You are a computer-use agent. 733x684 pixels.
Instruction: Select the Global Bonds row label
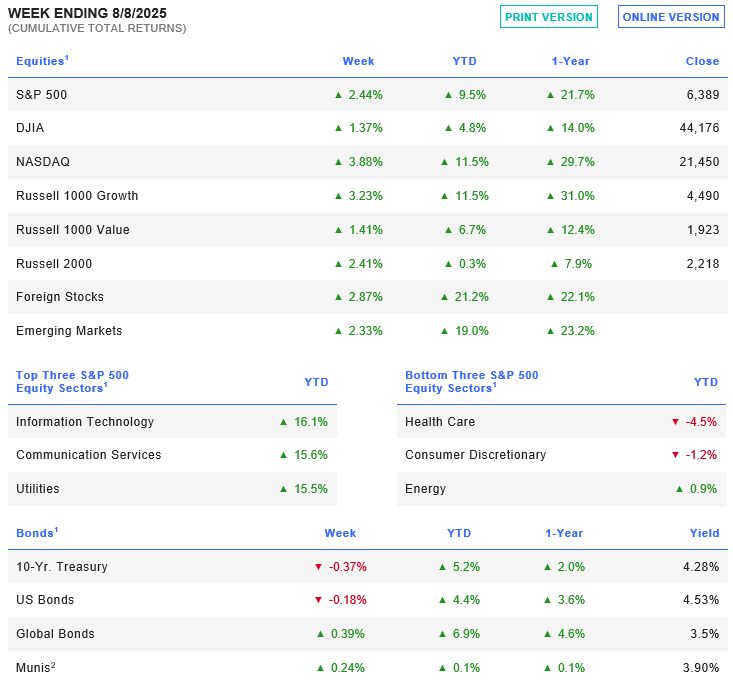point(55,634)
